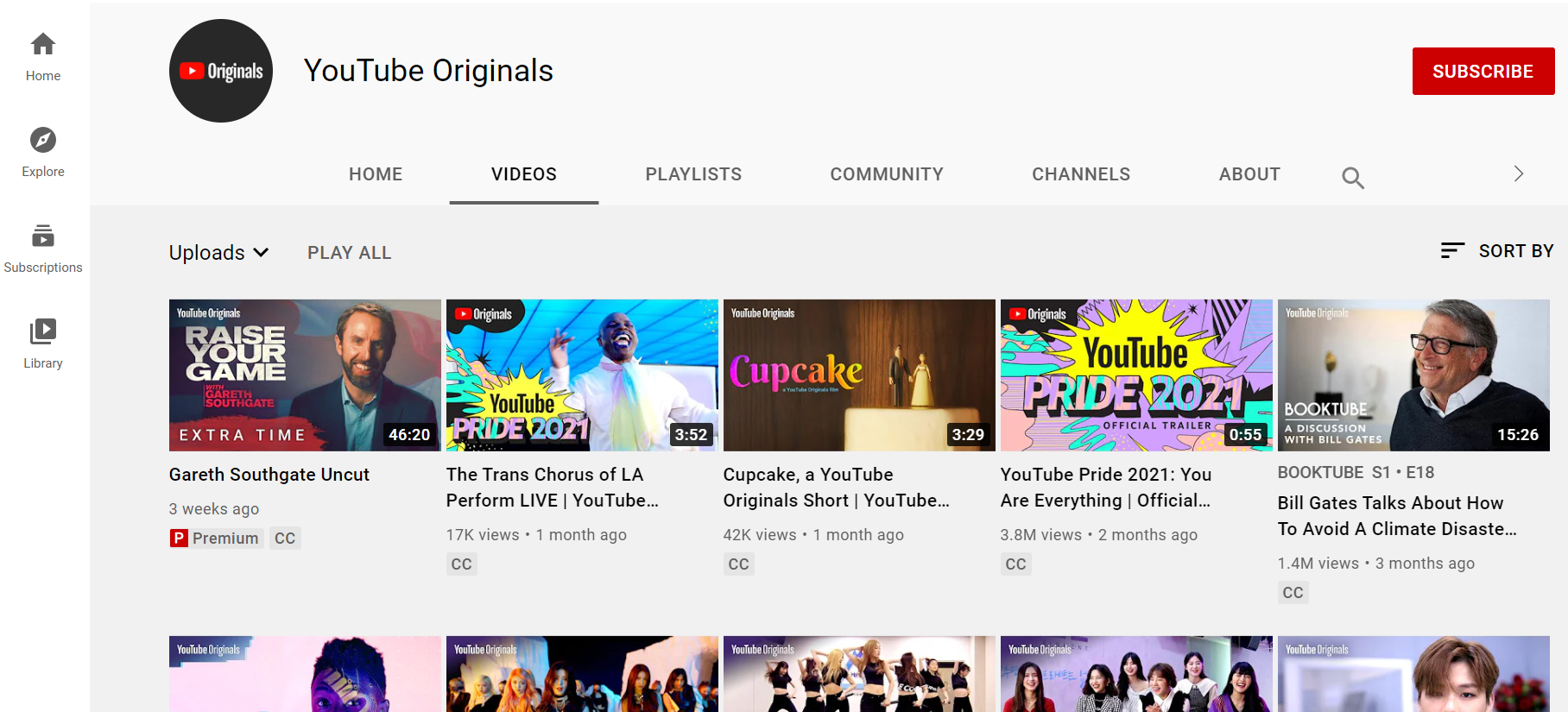The image size is (1568, 712).
Task: Play the Raise Your Game Extra Time thumbnail
Action: point(305,375)
